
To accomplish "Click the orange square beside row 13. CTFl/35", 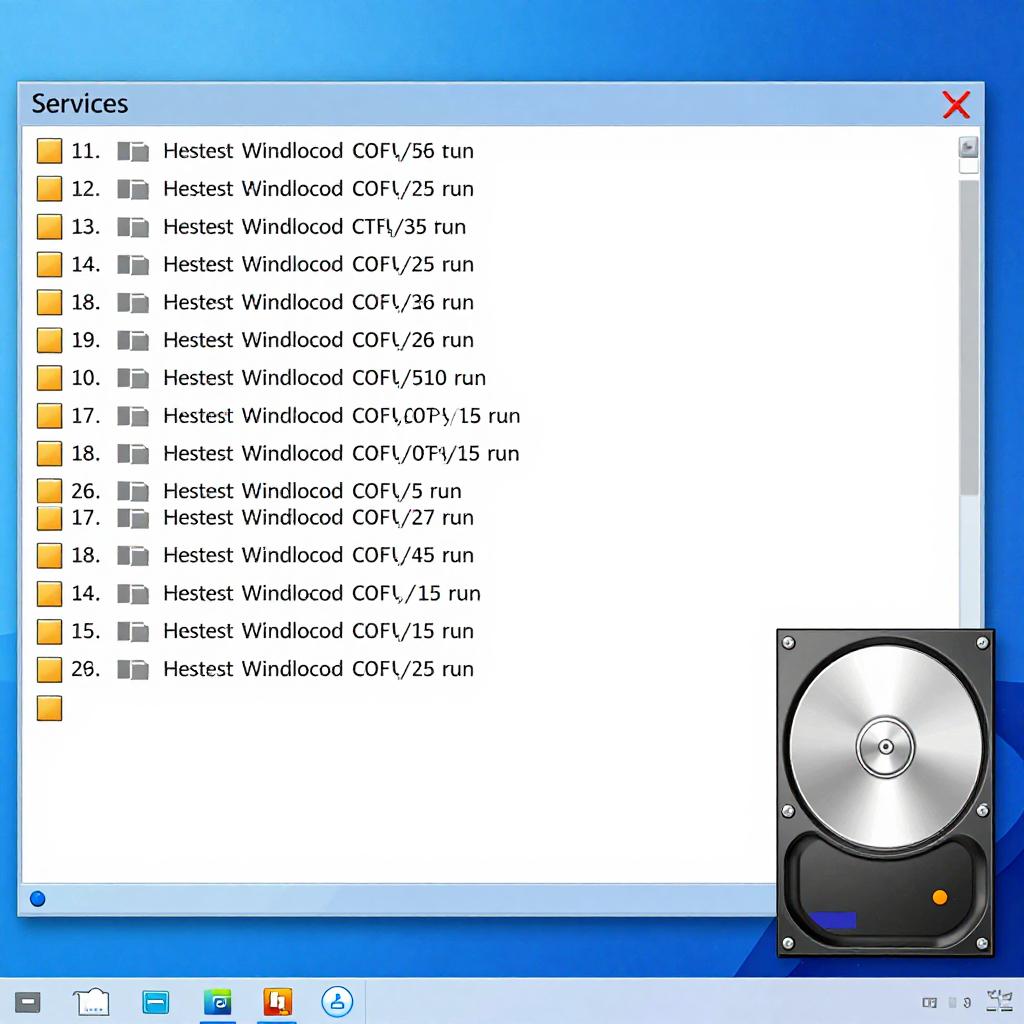I will coord(49,227).
